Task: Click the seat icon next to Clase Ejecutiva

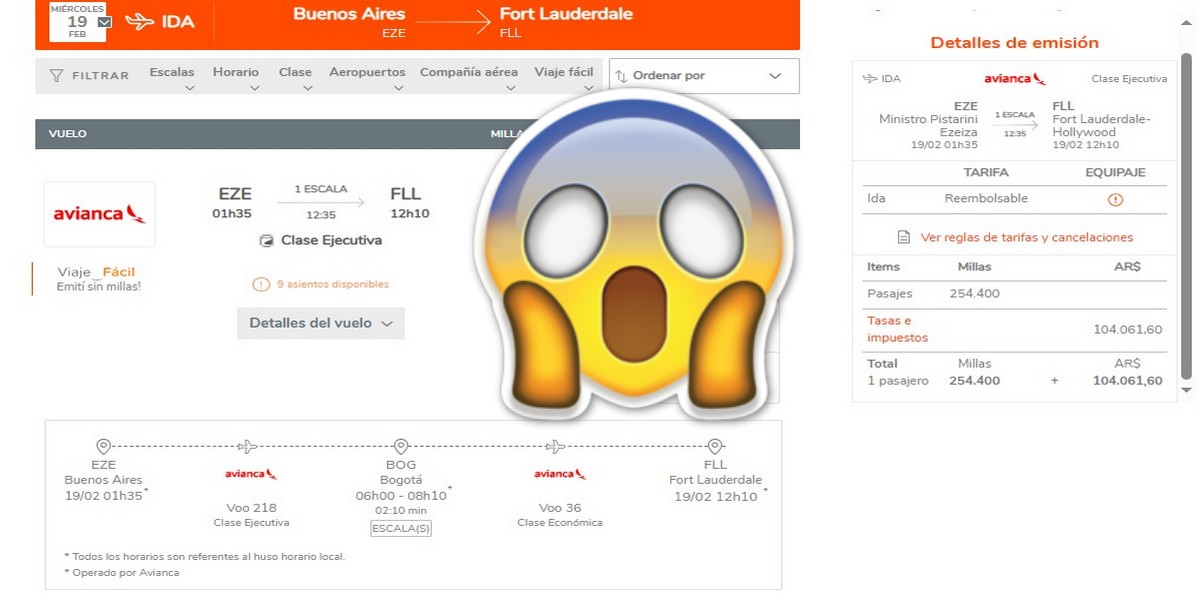Action: point(266,241)
